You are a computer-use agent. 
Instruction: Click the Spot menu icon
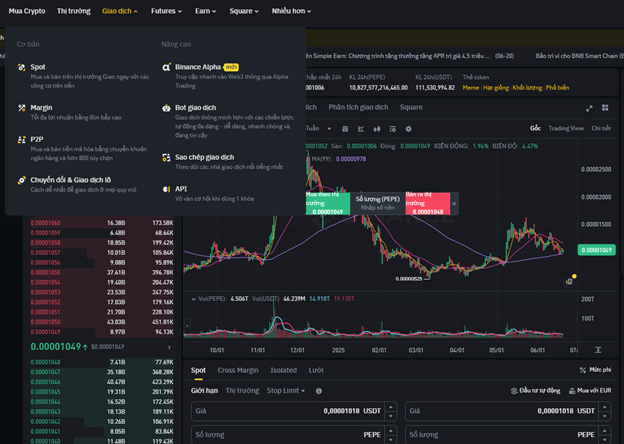pyautogui.click(x=21, y=67)
